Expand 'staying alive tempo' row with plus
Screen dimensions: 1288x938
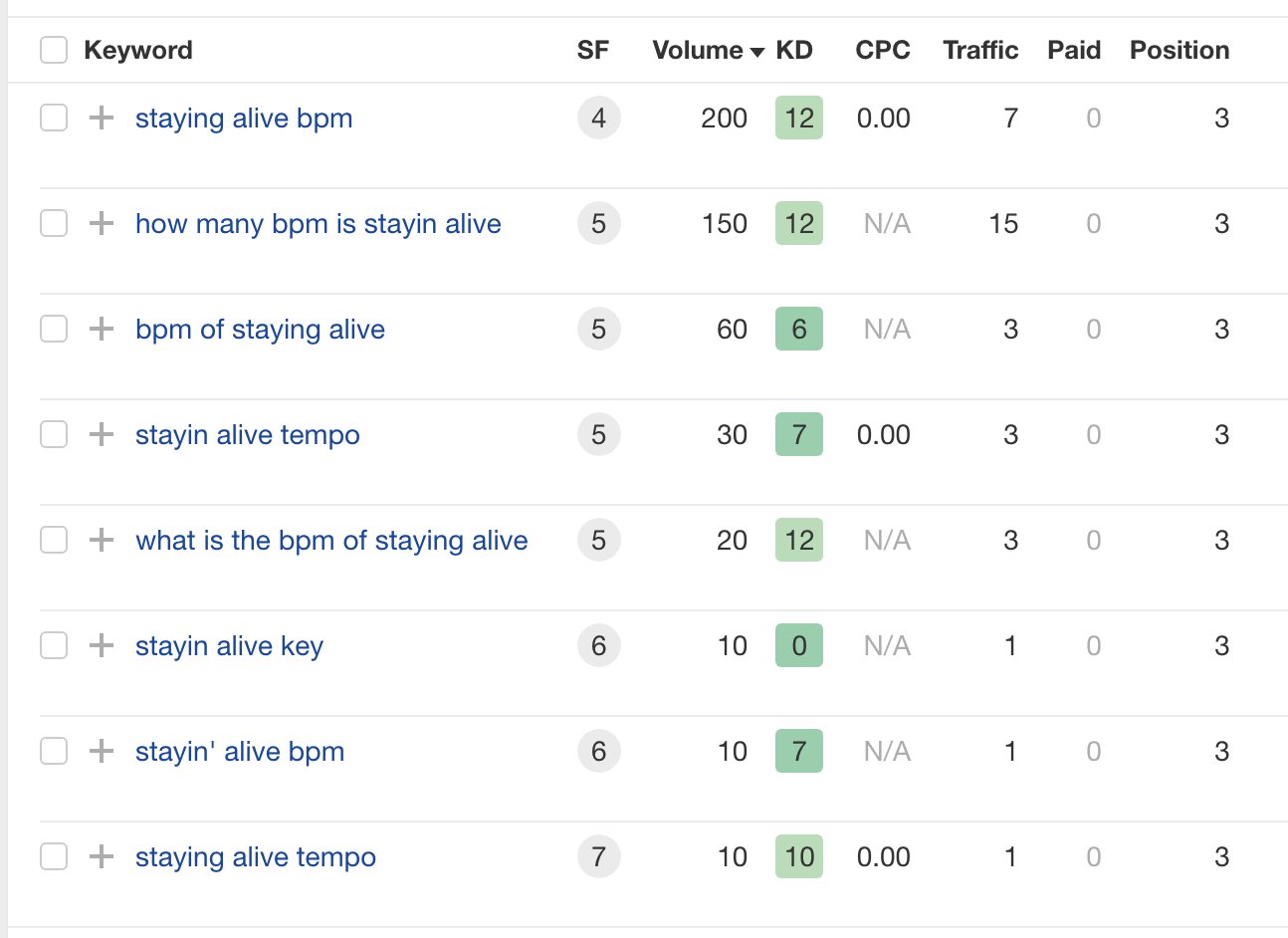(x=102, y=856)
